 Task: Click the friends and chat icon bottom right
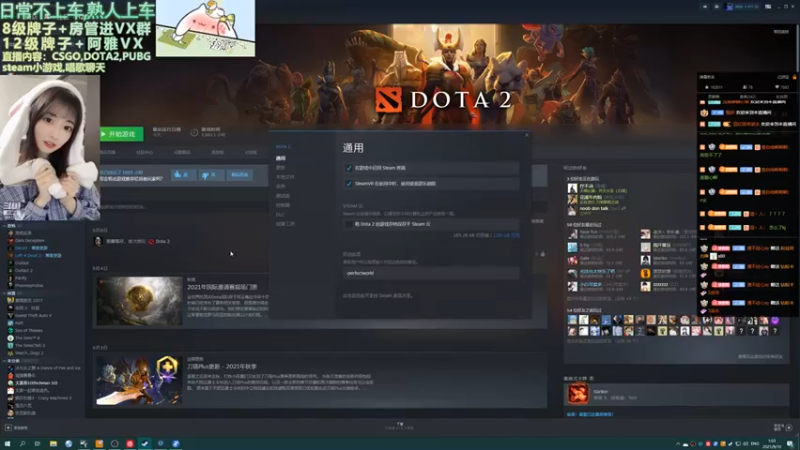click(x=789, y=428)
